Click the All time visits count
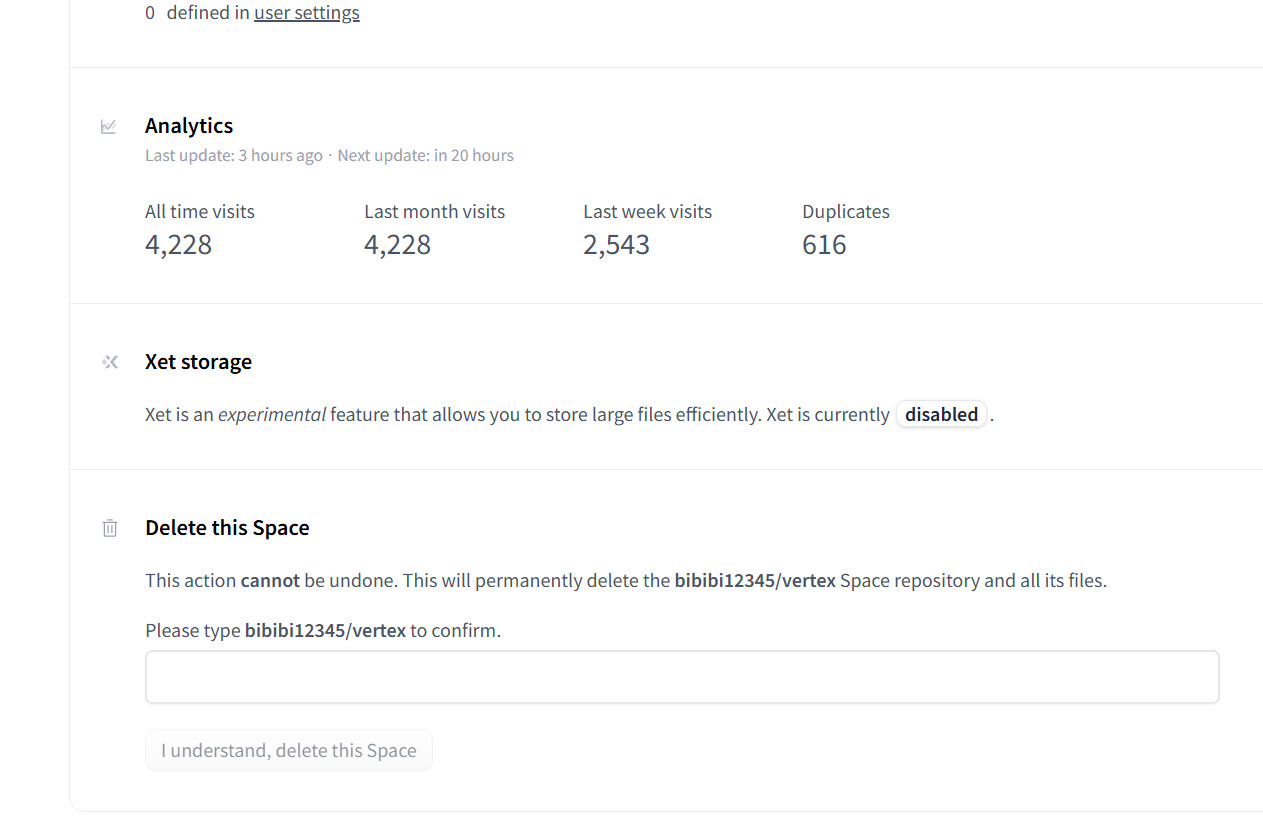The height and width of the screenshot is (837, 1263). [178, 245]
